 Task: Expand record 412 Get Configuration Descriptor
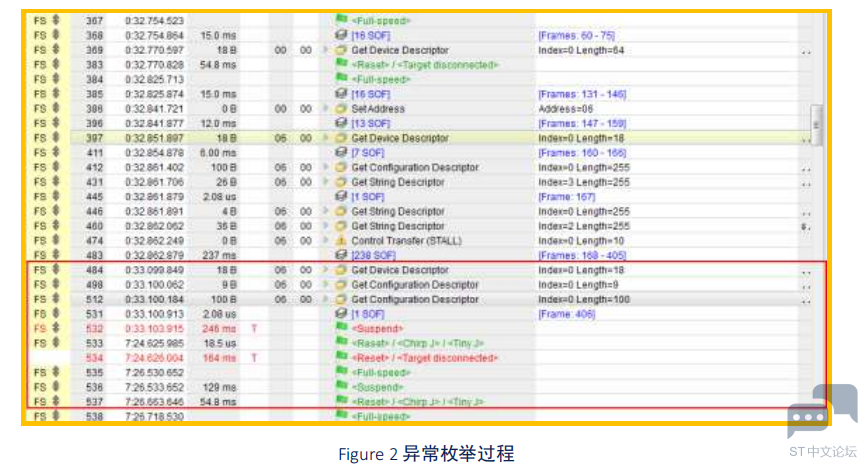coord(325,167)
